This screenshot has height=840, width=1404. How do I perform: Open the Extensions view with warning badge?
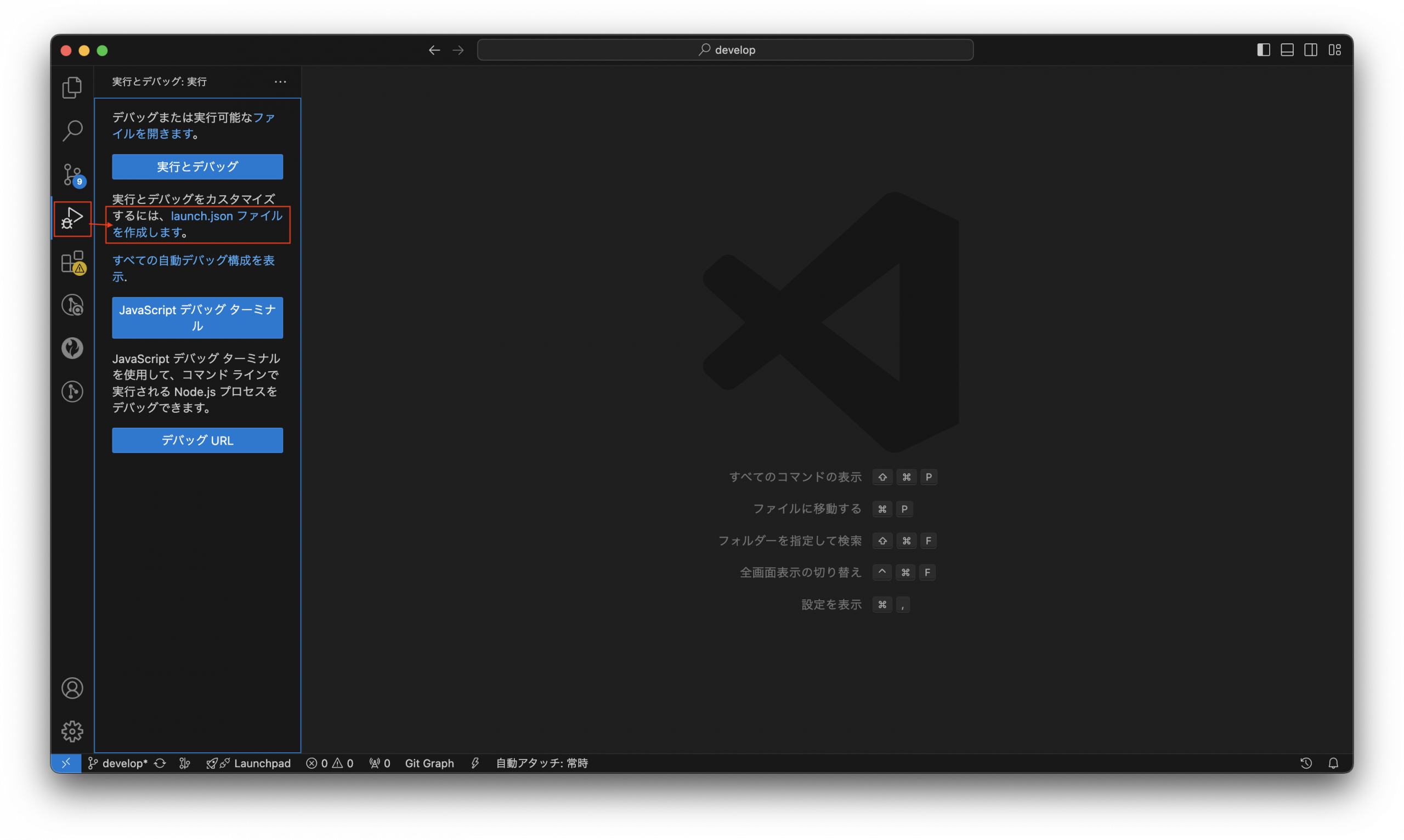72,262
